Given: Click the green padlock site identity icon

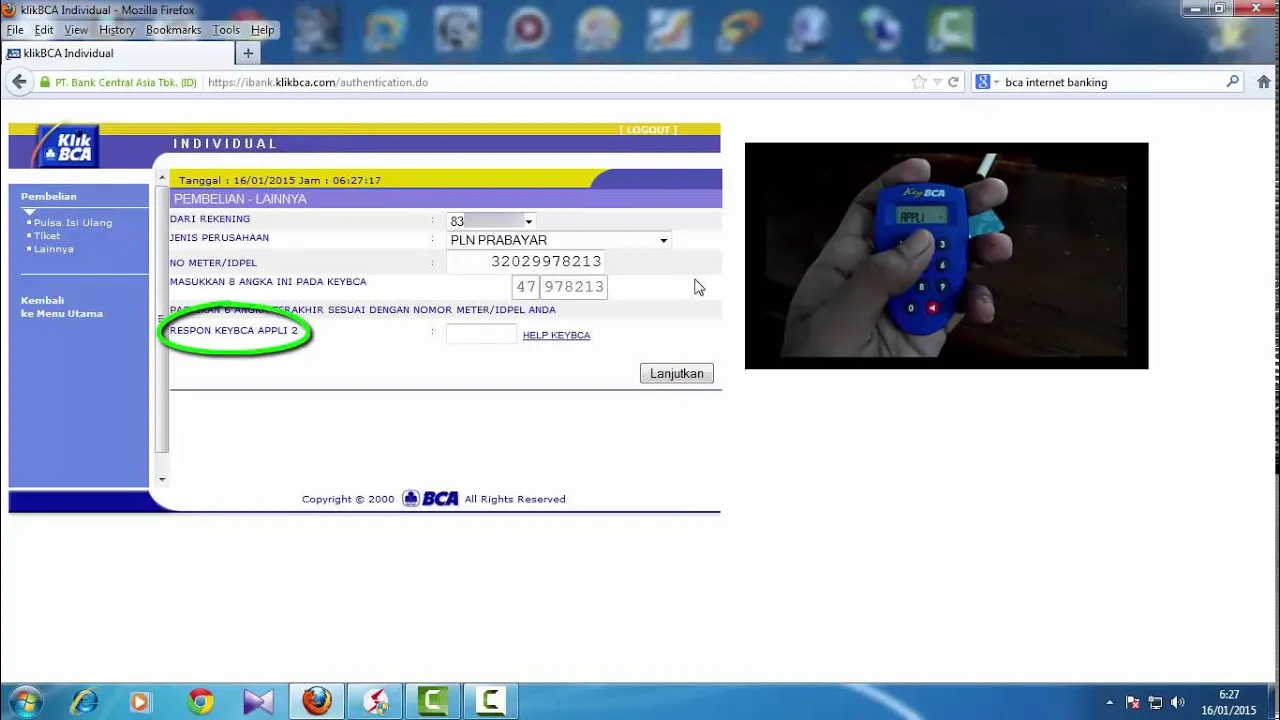Looking at the screenshot, I should point(44,82).
